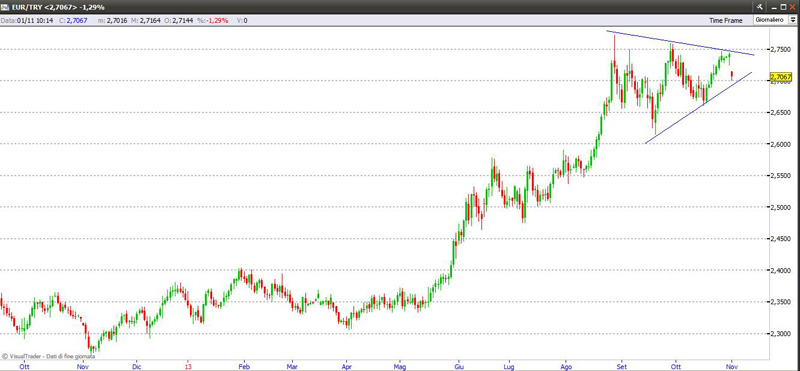800x371 pixels.
Task: Click the red -1,29% change in data bar
Action: tap(218, 20)
